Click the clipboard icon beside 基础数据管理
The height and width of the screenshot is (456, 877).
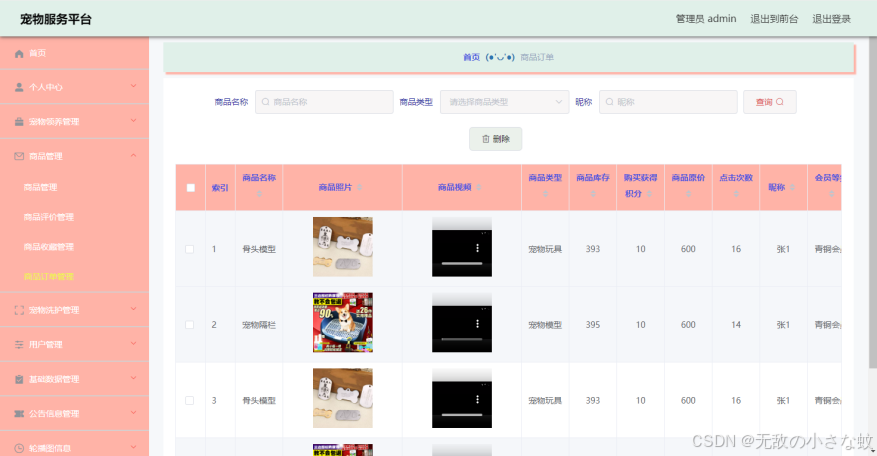(x=19, y=379)
